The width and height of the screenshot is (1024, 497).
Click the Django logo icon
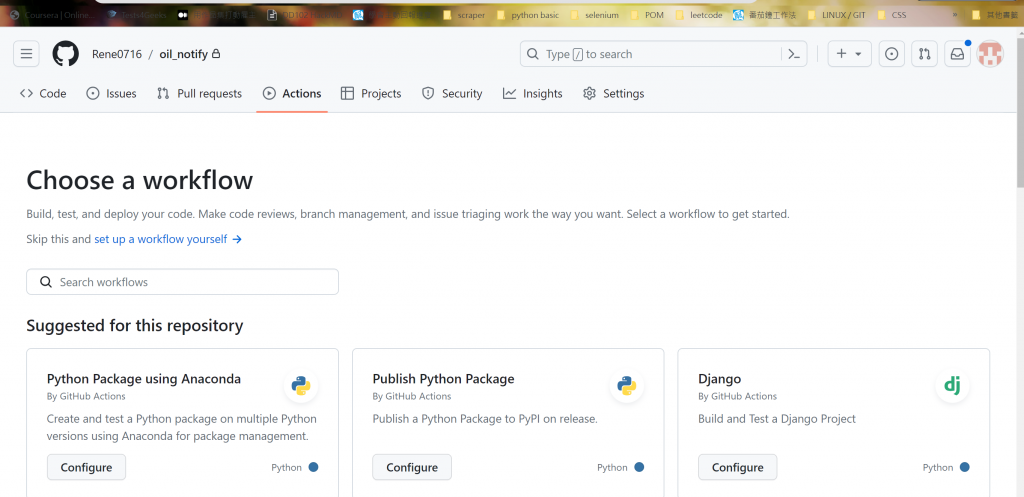[952, 385]
